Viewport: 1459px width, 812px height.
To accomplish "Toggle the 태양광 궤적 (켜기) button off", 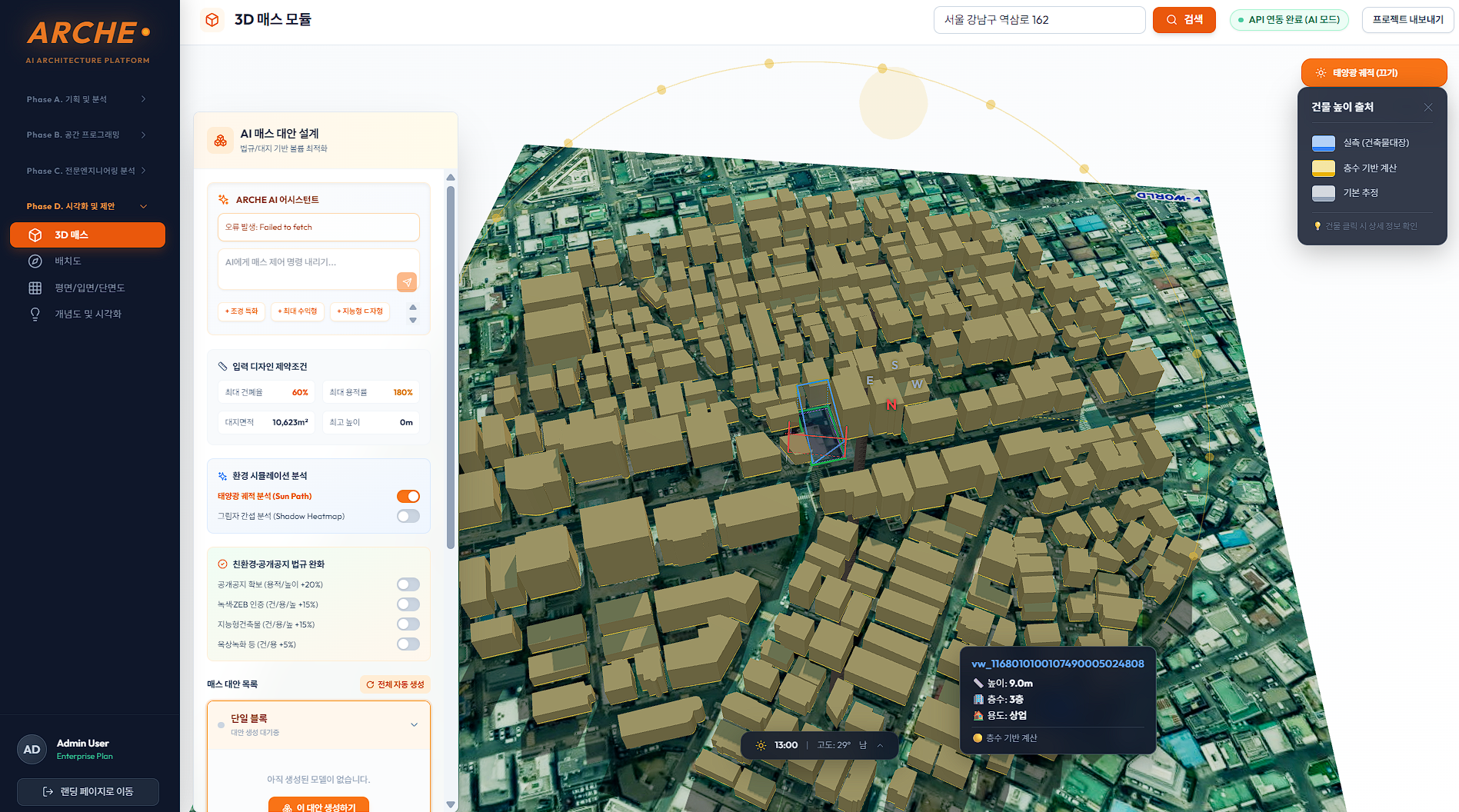I will coord(1374,73).
